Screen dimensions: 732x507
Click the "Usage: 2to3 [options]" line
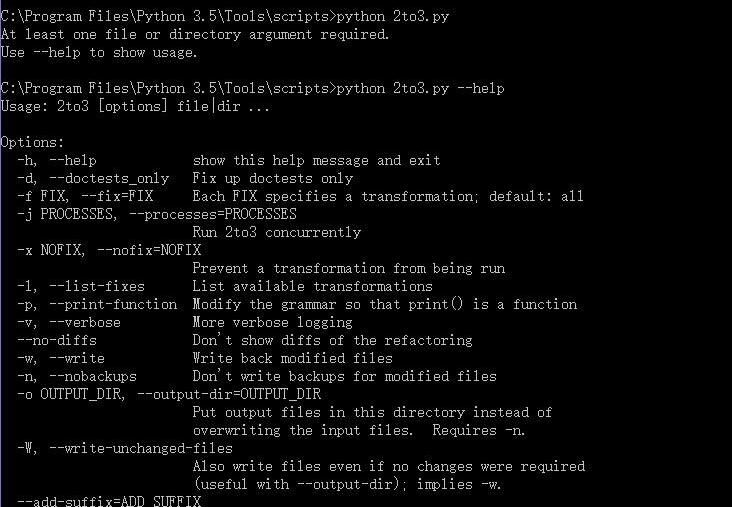tap(134, 107)
